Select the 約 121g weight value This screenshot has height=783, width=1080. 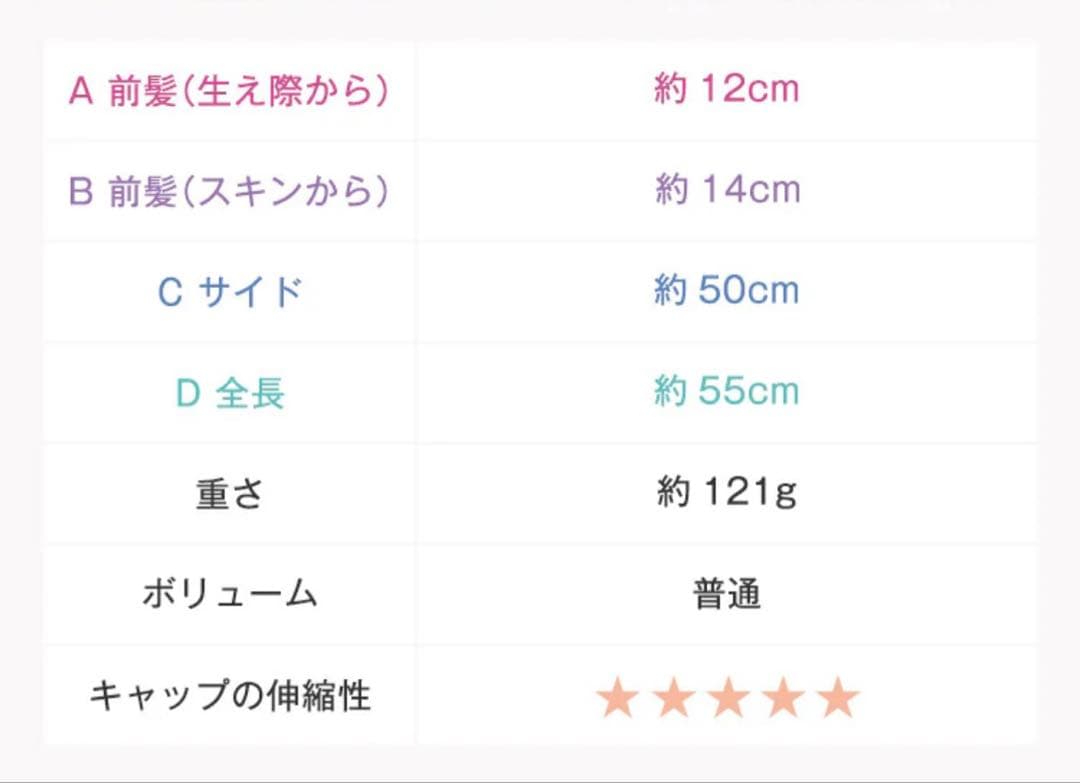tap(727, 493)
